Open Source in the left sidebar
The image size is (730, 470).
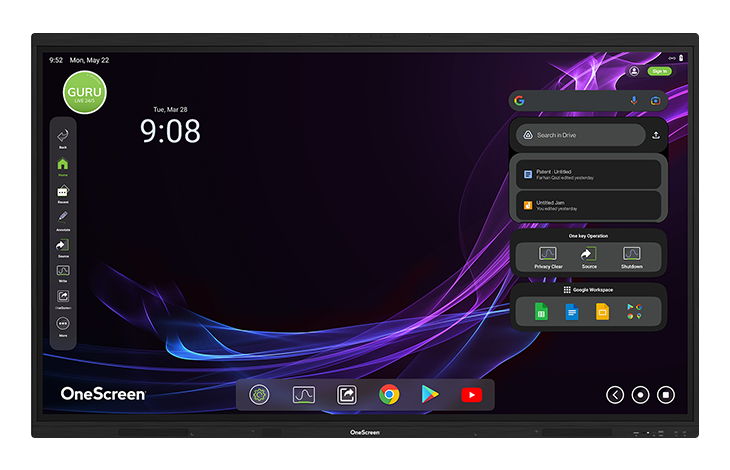pos(63,245)
